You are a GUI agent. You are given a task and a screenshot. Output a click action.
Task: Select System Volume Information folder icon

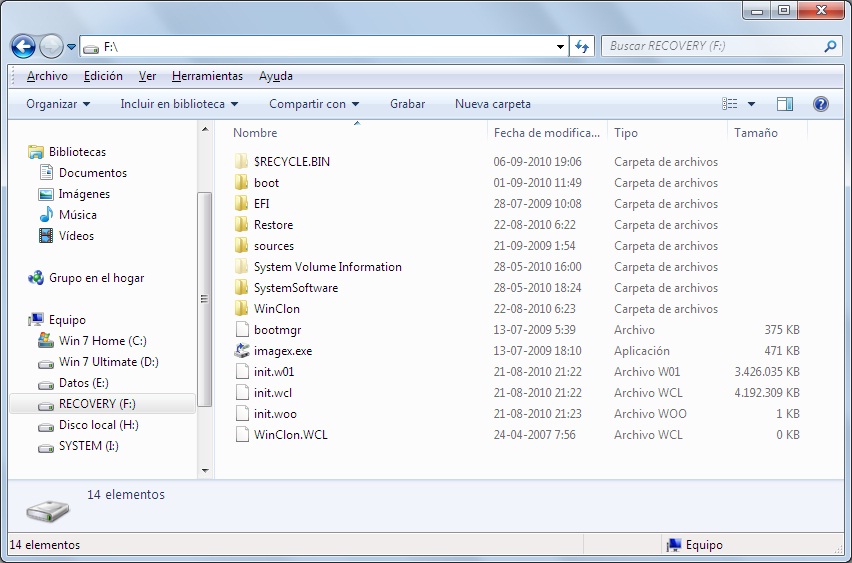click(241, 266)
